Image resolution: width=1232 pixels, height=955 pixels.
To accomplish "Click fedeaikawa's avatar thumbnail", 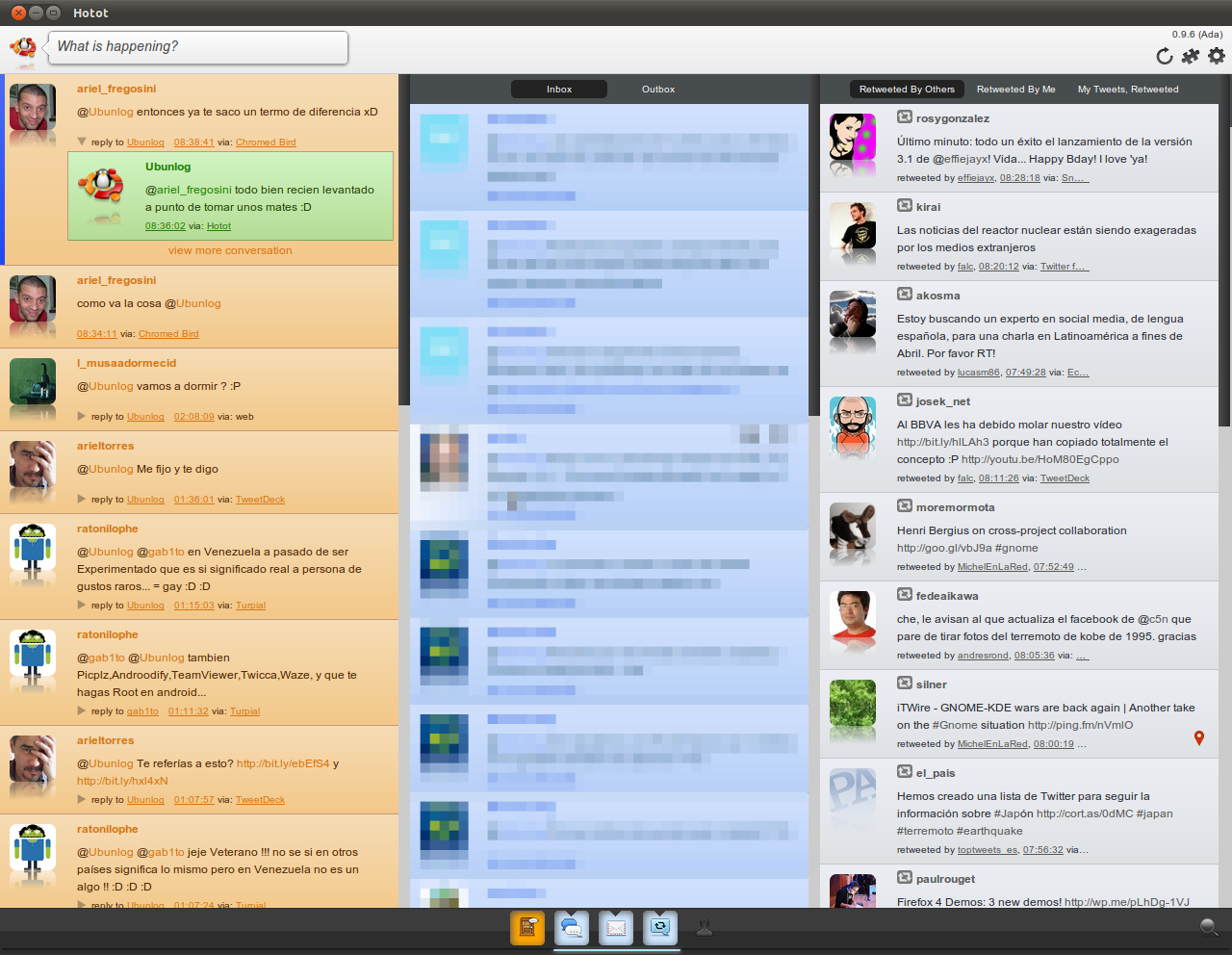I will 853,615.
